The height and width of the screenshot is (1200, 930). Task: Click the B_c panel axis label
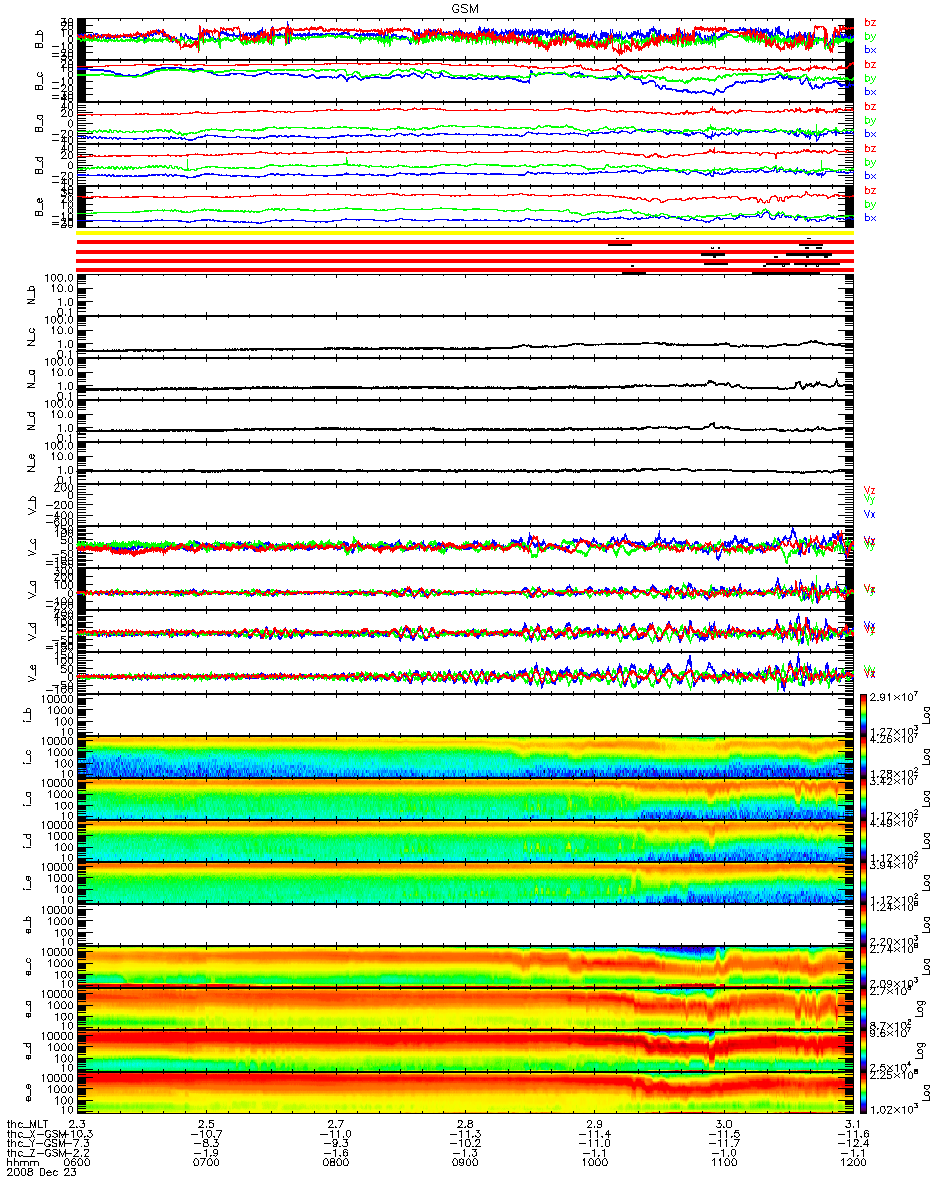pyautogui.click(x=39, y=82)
